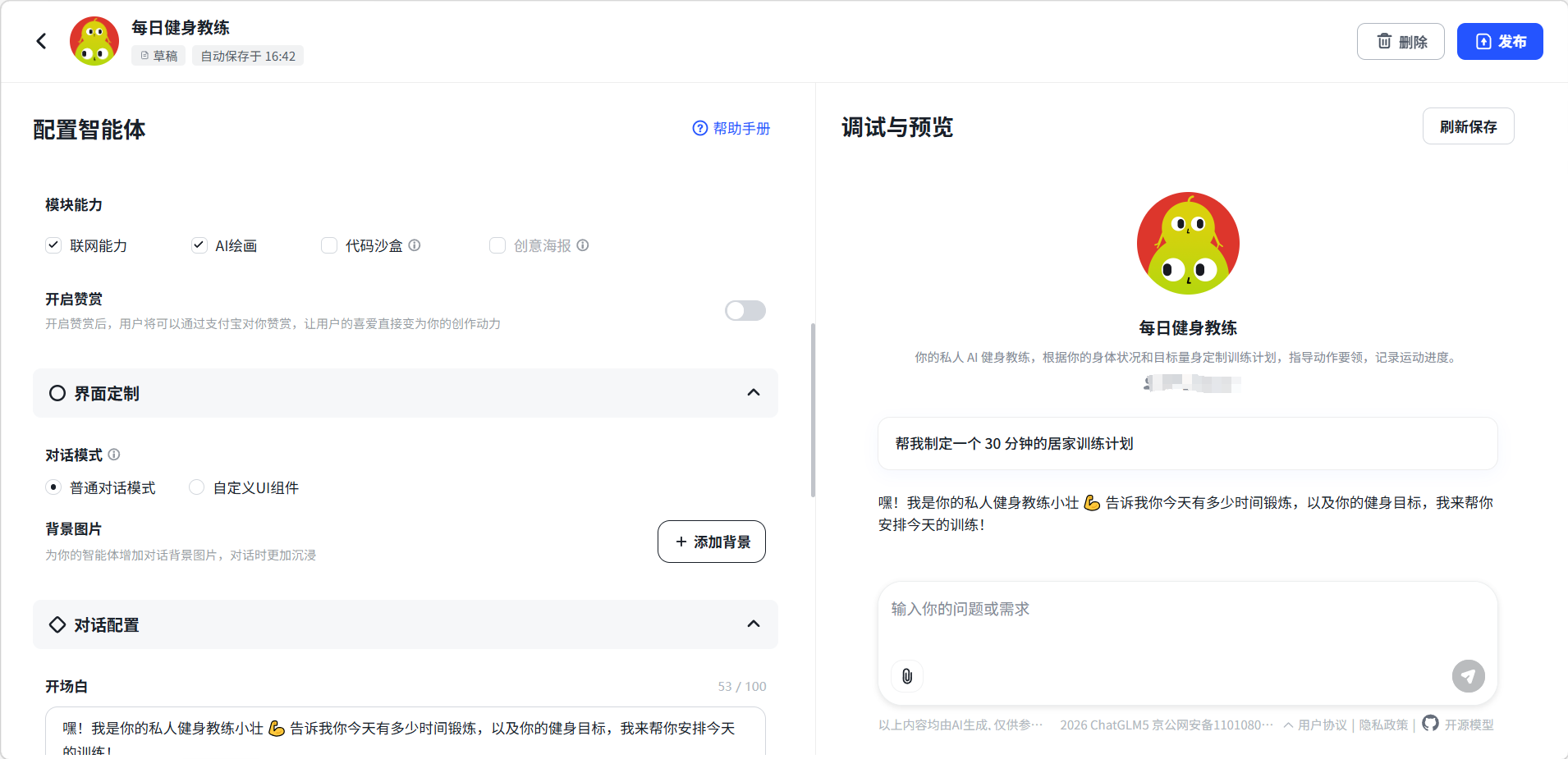
Task: Uncheck the 联网能力 checkbox
Action: click(53, 245)
